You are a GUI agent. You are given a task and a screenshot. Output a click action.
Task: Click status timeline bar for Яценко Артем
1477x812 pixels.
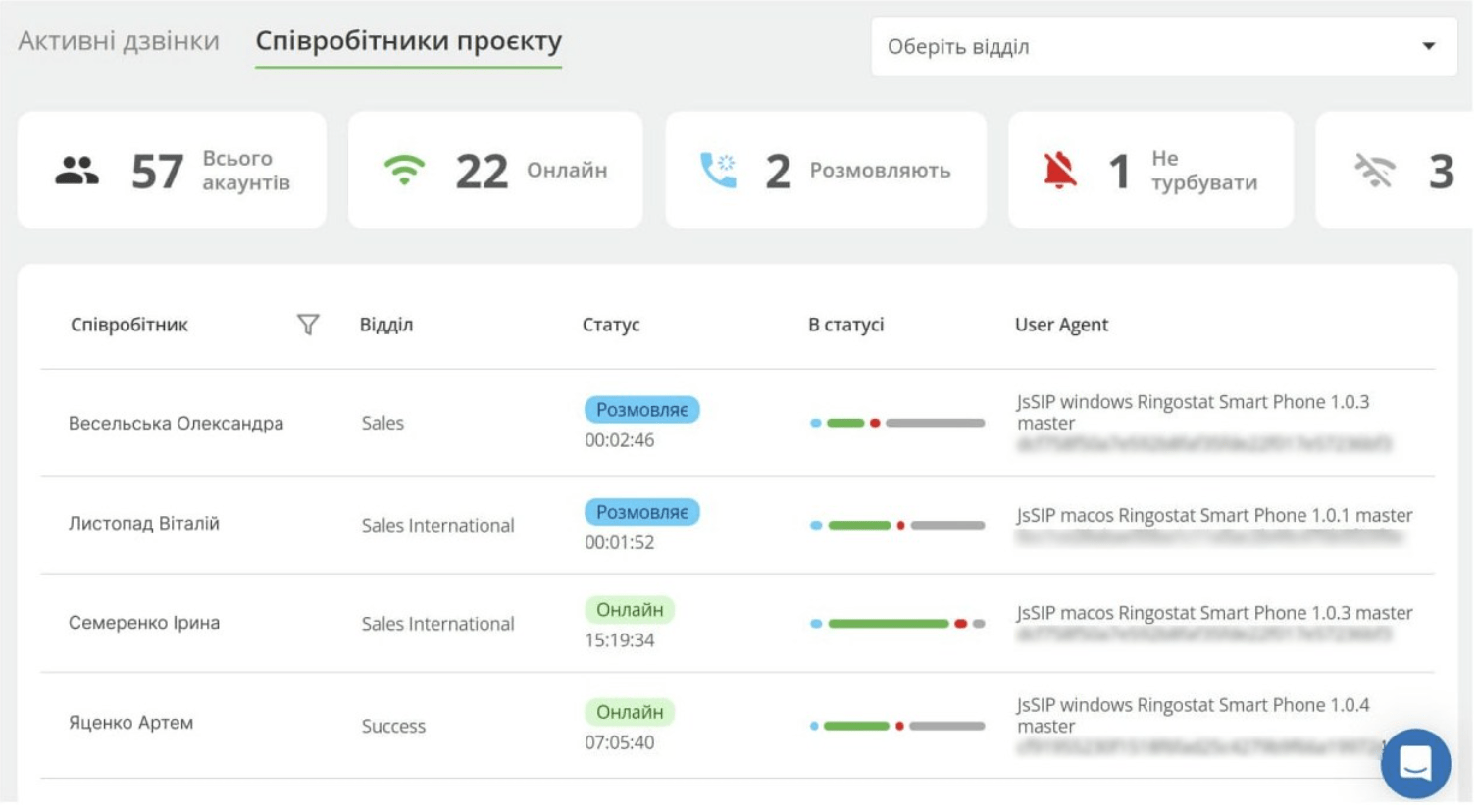(897, 726)
